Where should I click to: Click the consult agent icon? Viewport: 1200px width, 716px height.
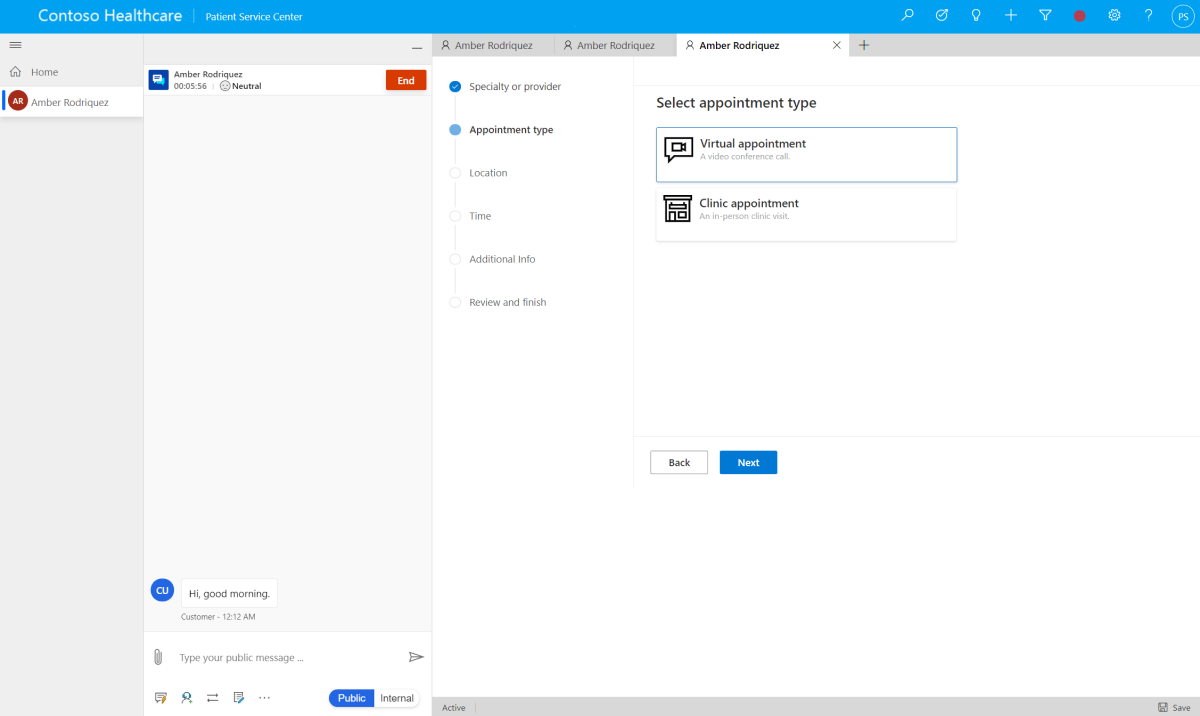click(187, 698)
